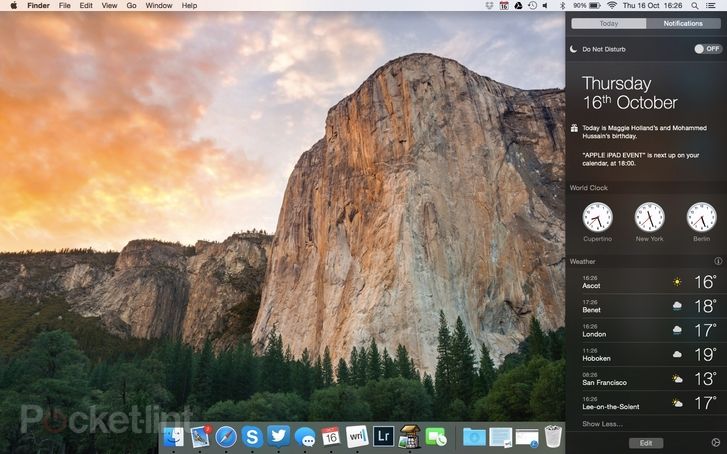727x454 pixels.
Task: Open Spotlight search magnifier in menu bar
Action: pos(696,5)
